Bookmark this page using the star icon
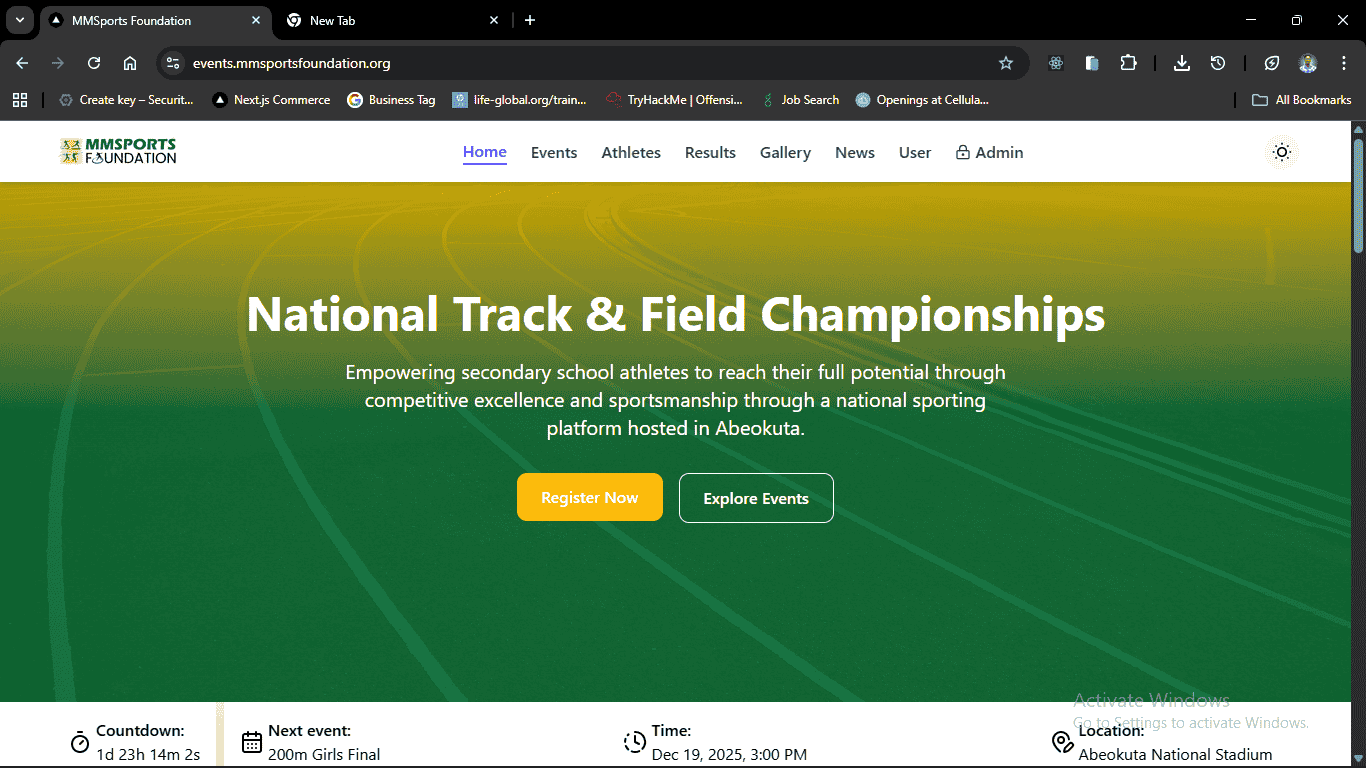This screenshot has width=1366, height=768. coord(1005,62)
